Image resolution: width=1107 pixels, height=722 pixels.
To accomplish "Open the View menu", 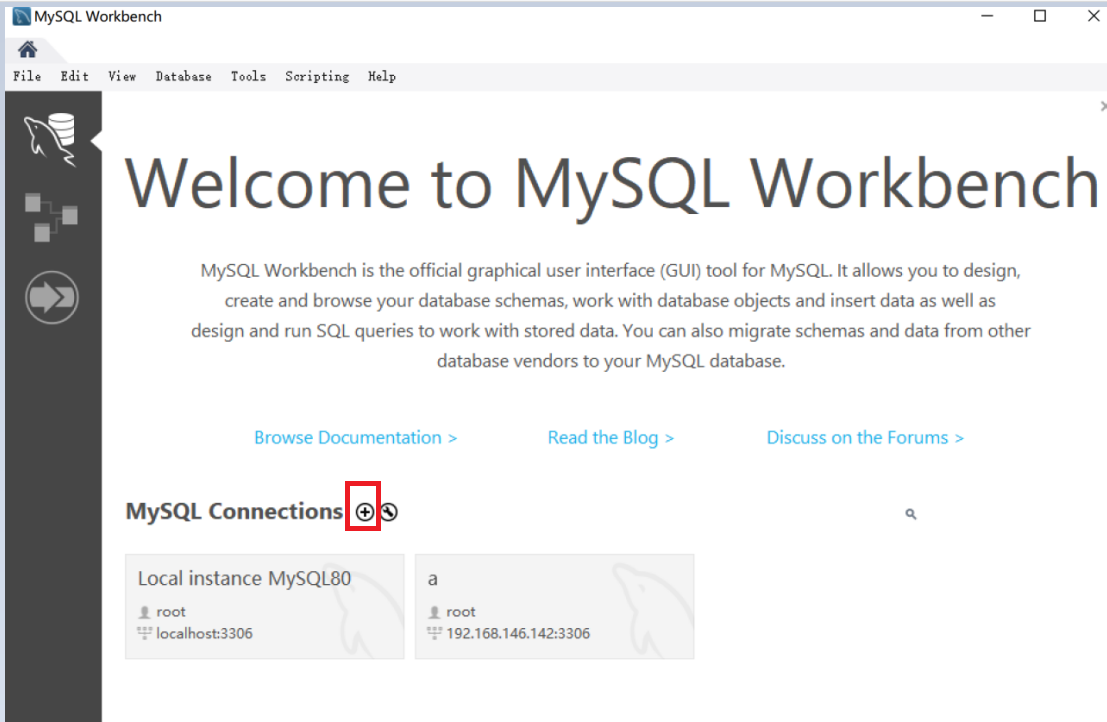I will click(x=121, y=76).
